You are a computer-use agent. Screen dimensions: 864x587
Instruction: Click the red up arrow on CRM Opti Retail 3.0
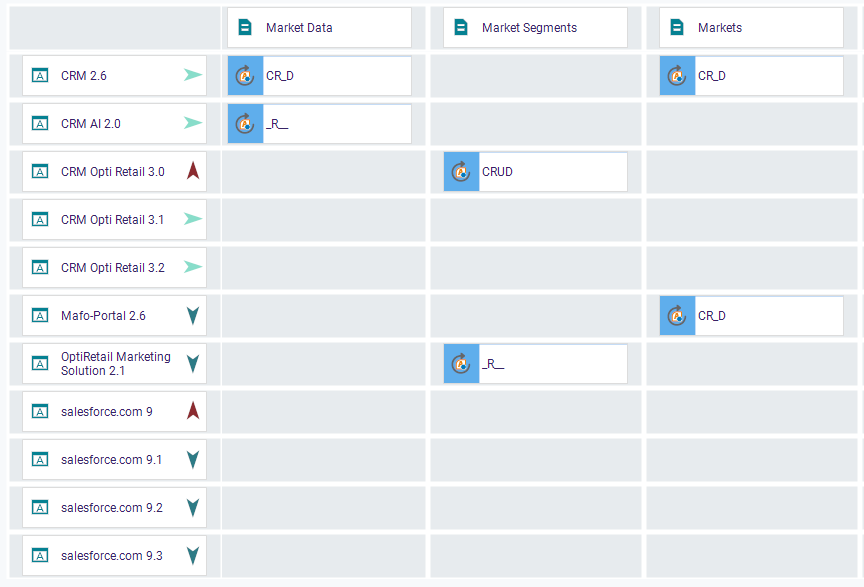pos(193,172)
